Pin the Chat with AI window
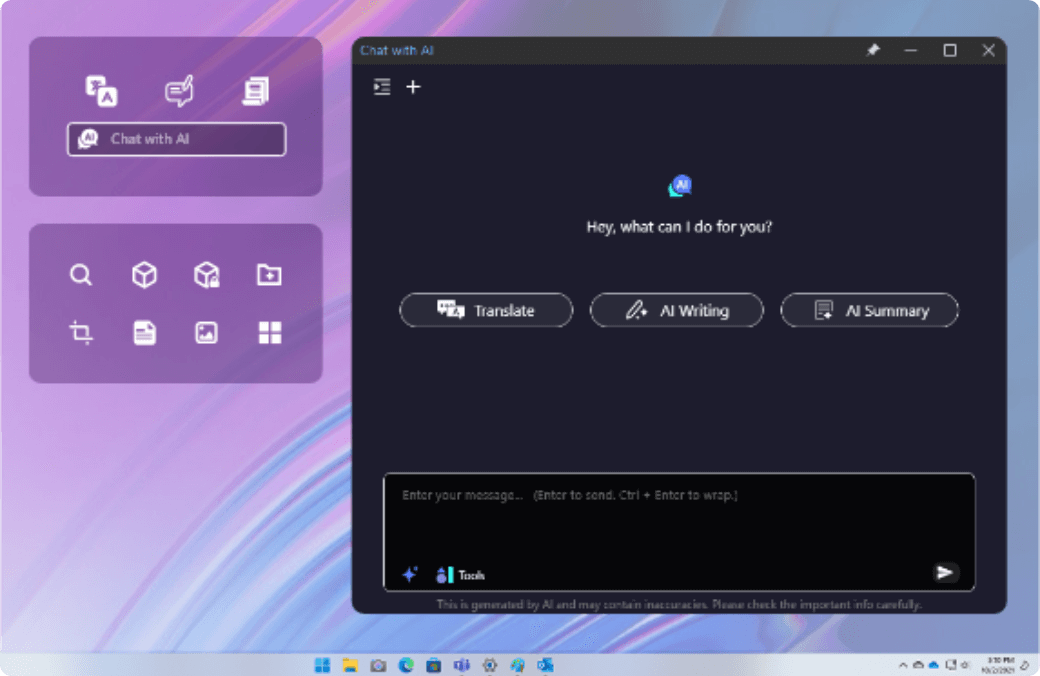Viewport: 1040px width, 676px height. [873, 50]
